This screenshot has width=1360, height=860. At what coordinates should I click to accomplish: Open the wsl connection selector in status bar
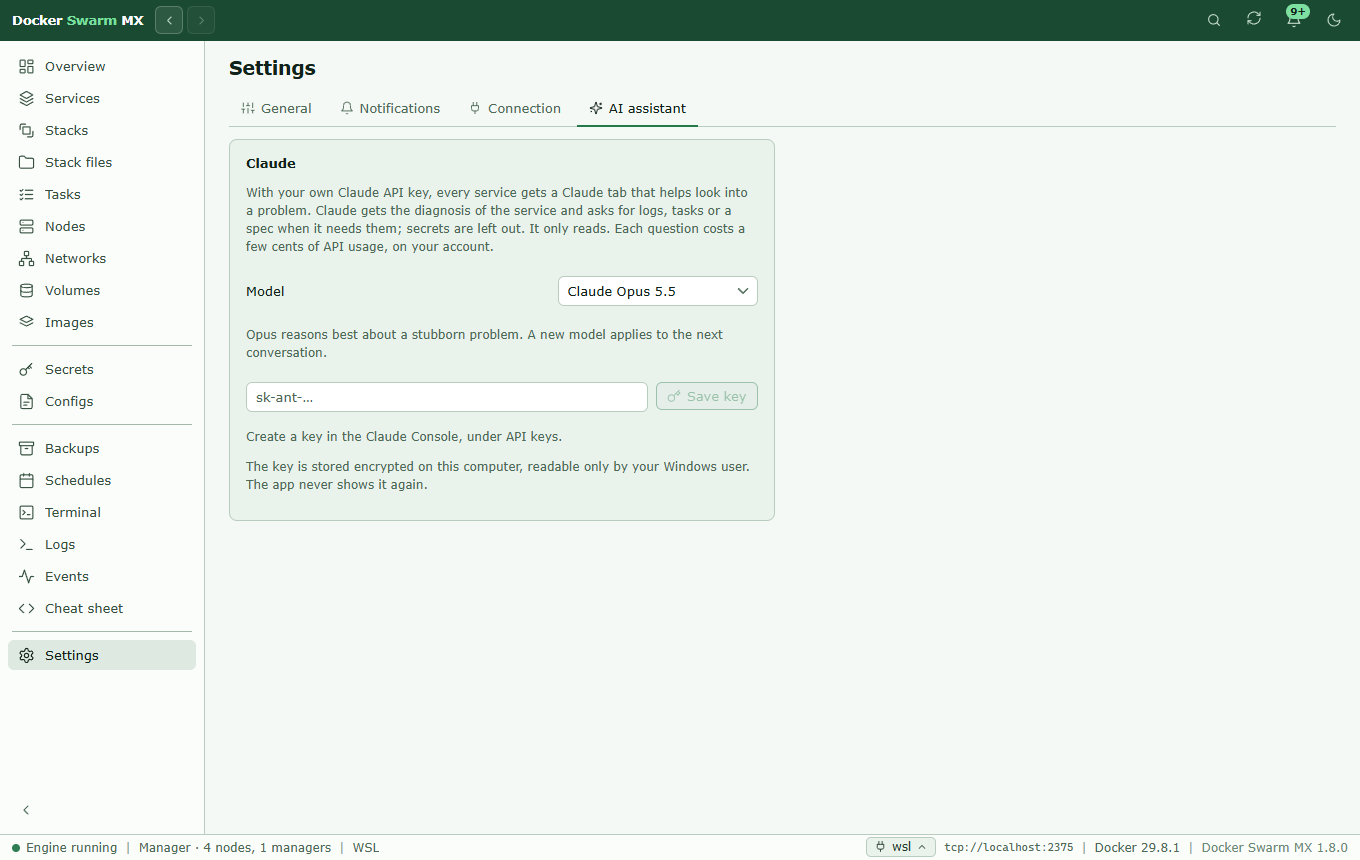pos(901,847)
